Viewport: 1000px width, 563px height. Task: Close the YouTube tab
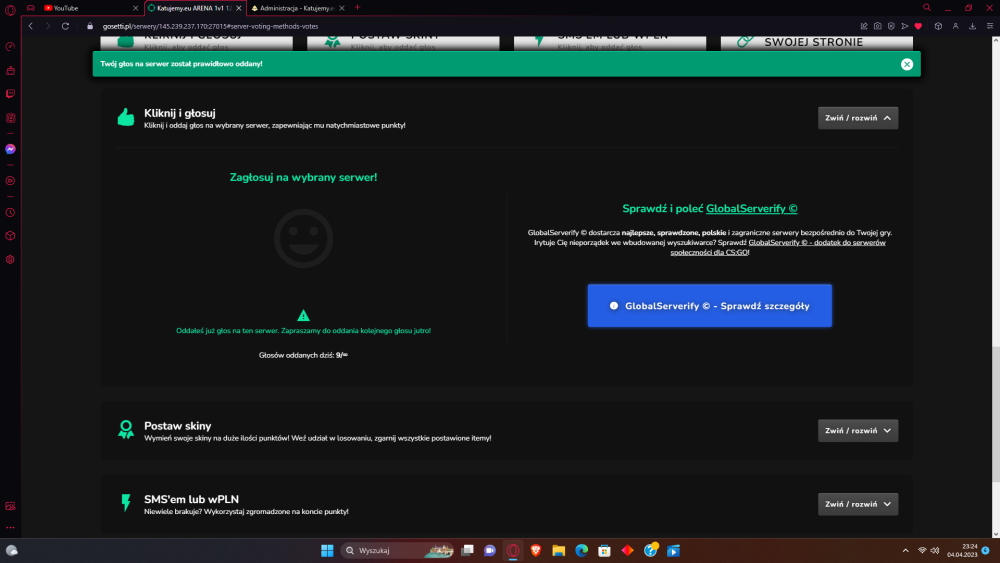135,8
